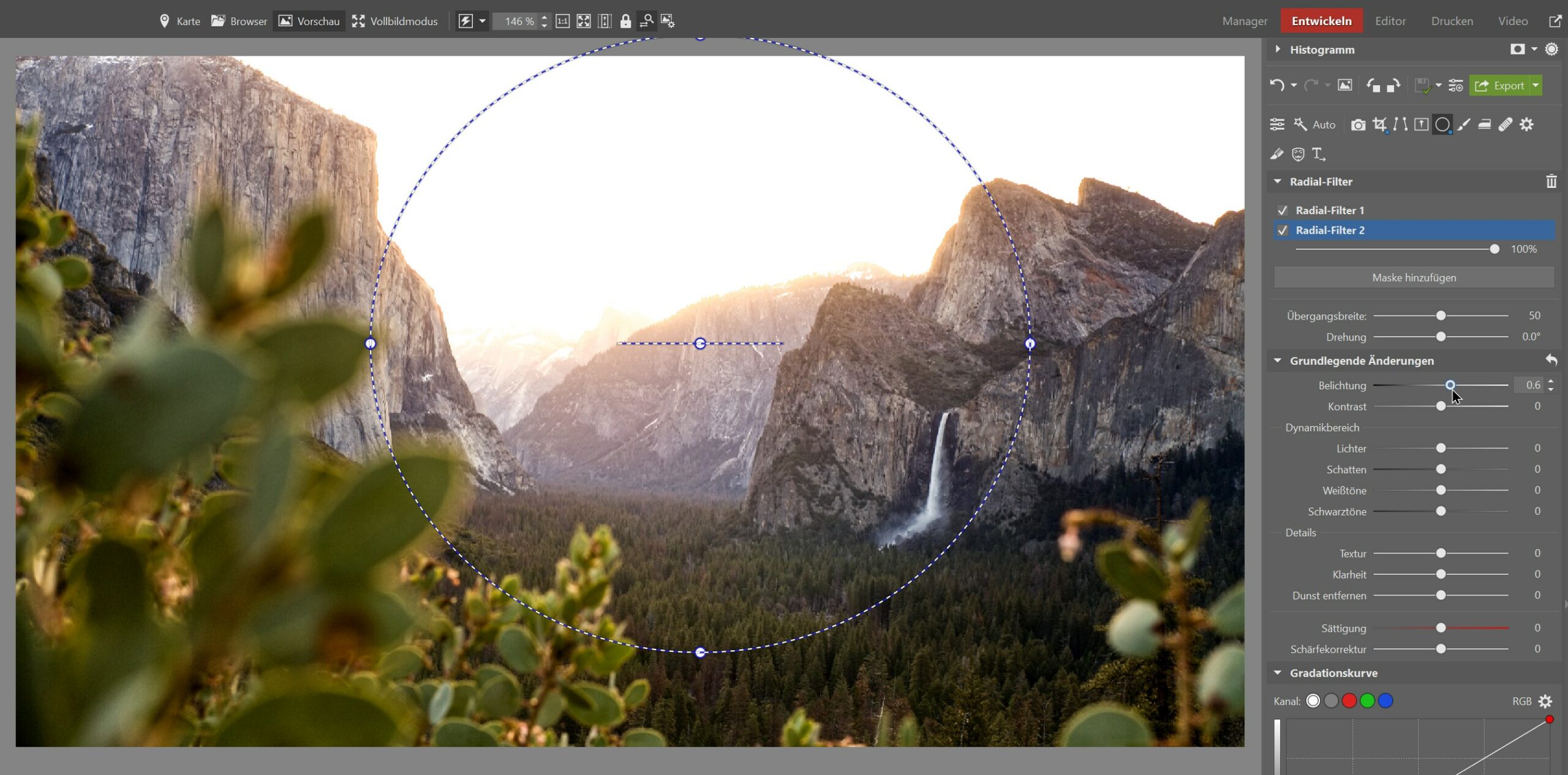Open gradation curve gear settings

click(1545, 702)
